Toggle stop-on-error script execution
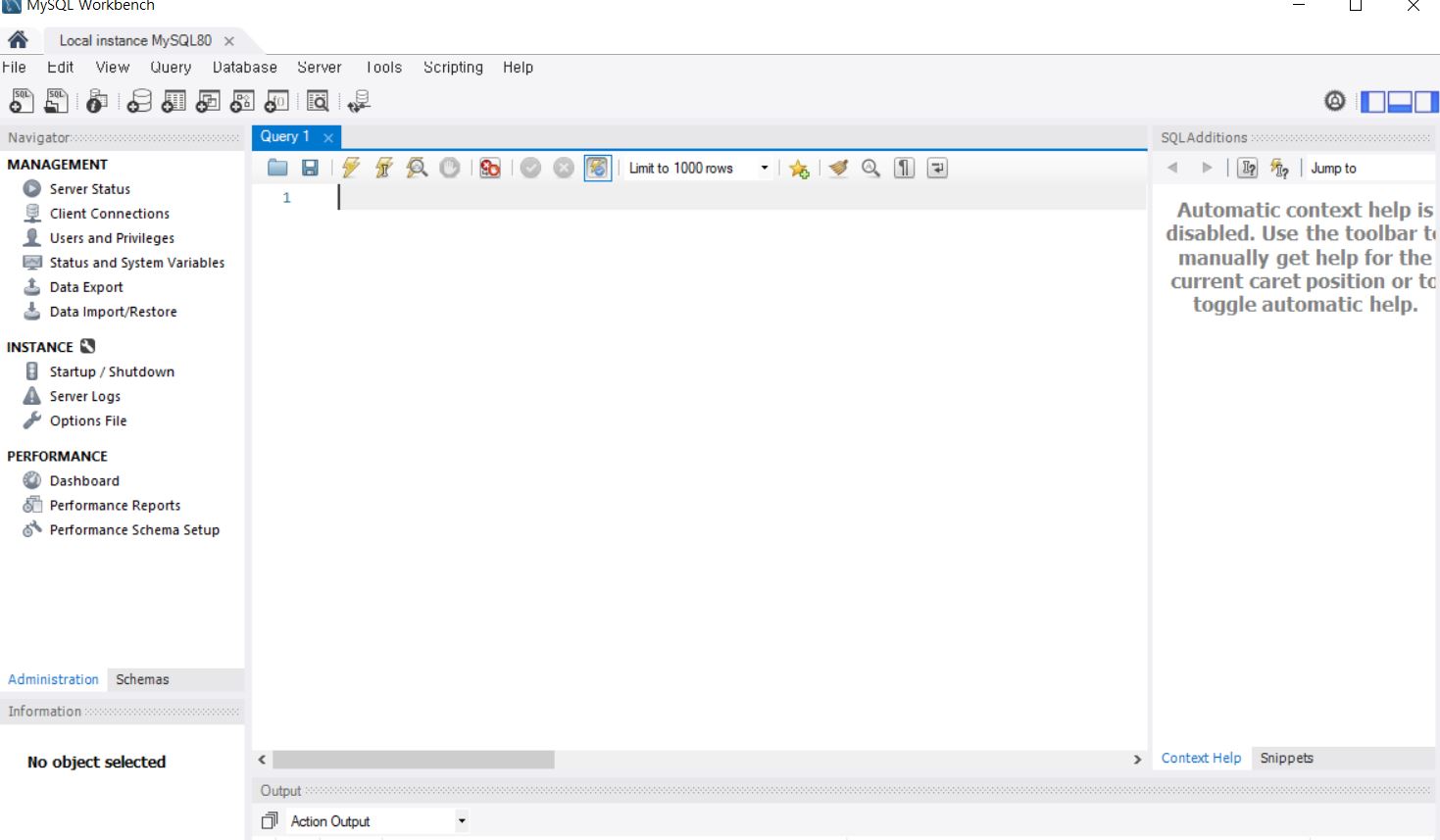This screenshot has width=1440, height=840. coord(490,168)
